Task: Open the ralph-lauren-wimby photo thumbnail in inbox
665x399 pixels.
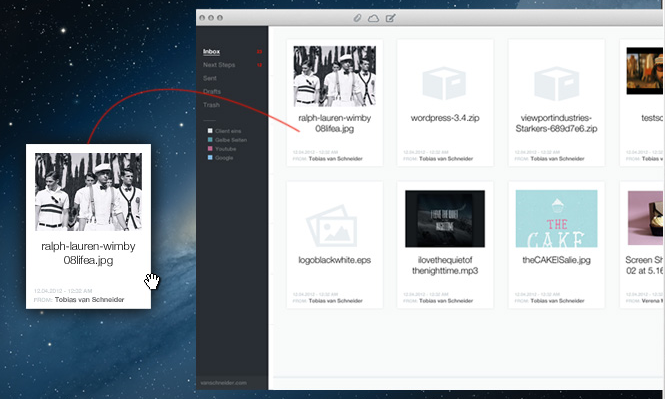Action: [334, 76]
